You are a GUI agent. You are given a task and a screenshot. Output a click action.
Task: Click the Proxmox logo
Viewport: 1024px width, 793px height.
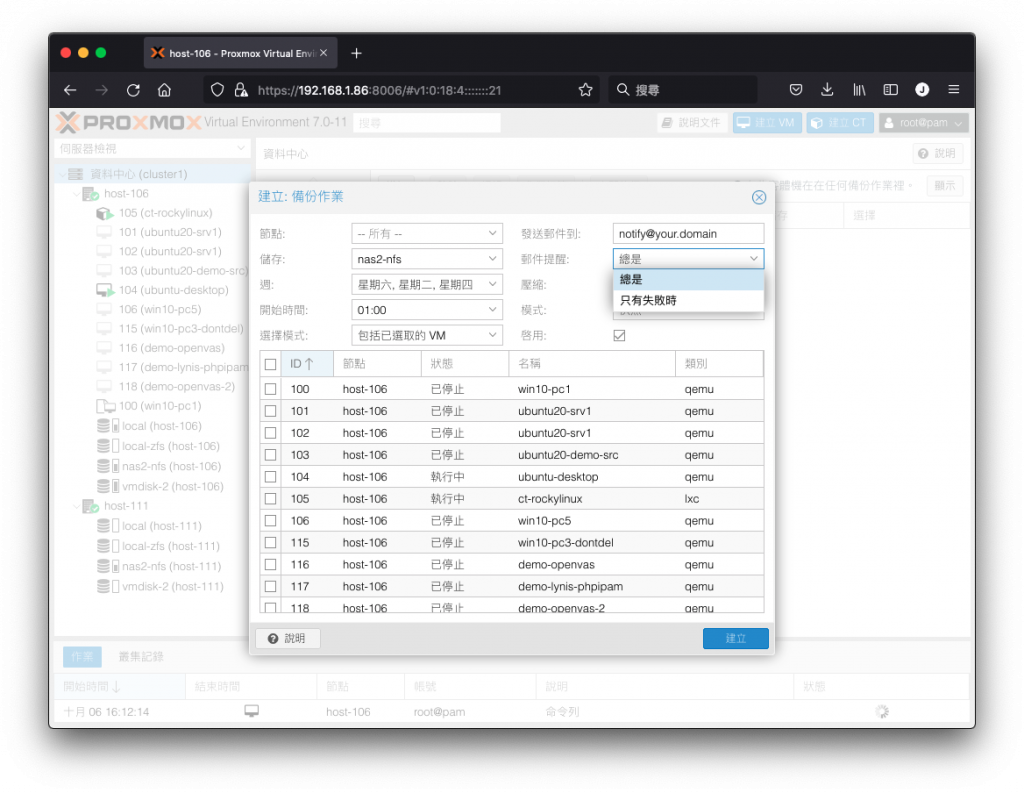tap(128, 122)
